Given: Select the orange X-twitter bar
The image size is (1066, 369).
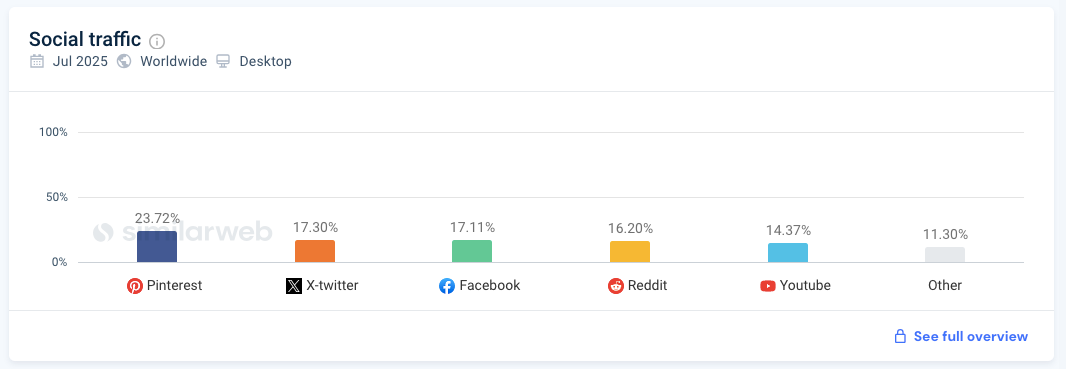Looking at the screenshot, I should pos(315,251).
